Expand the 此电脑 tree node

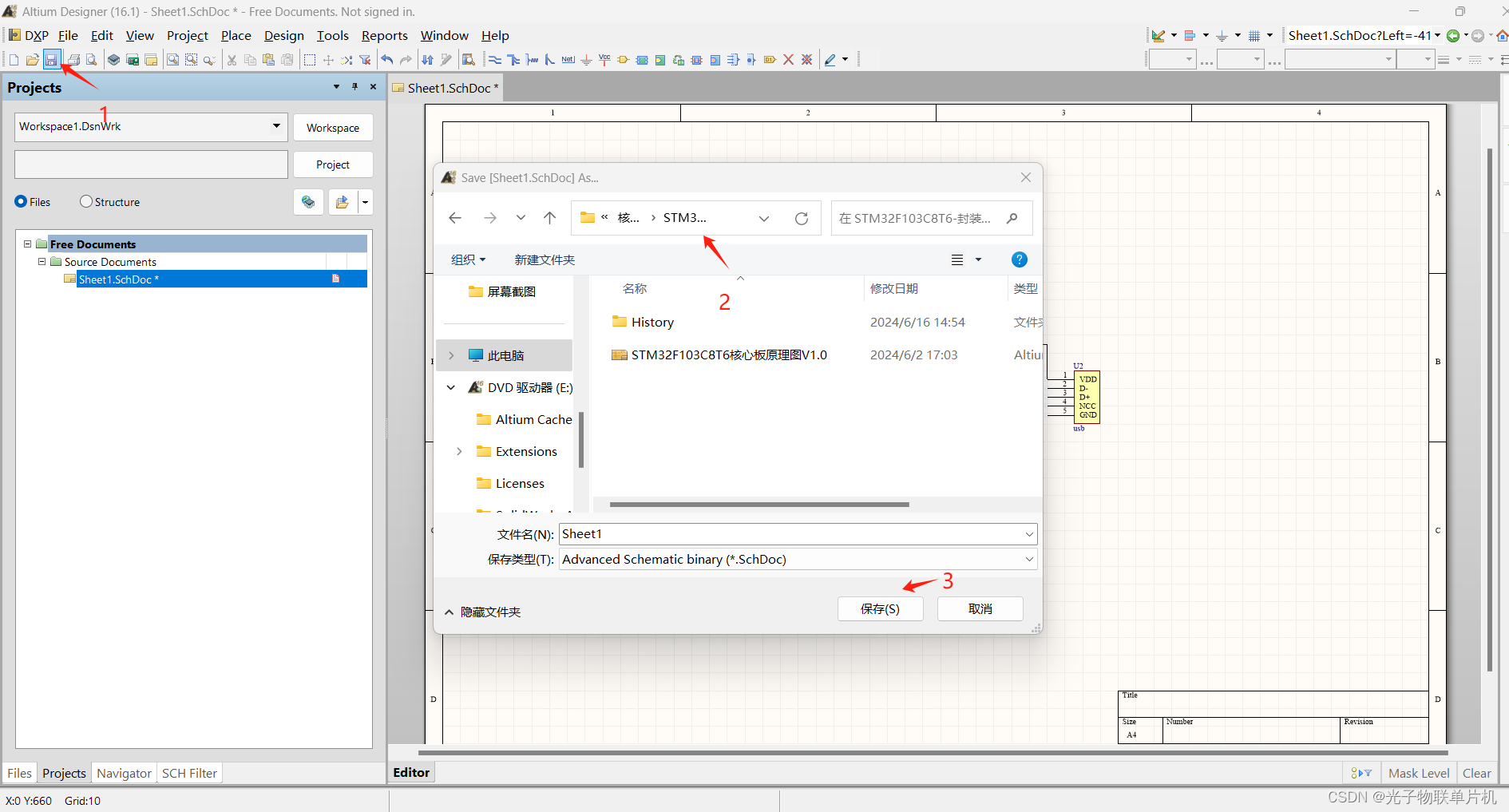point(451,355)
